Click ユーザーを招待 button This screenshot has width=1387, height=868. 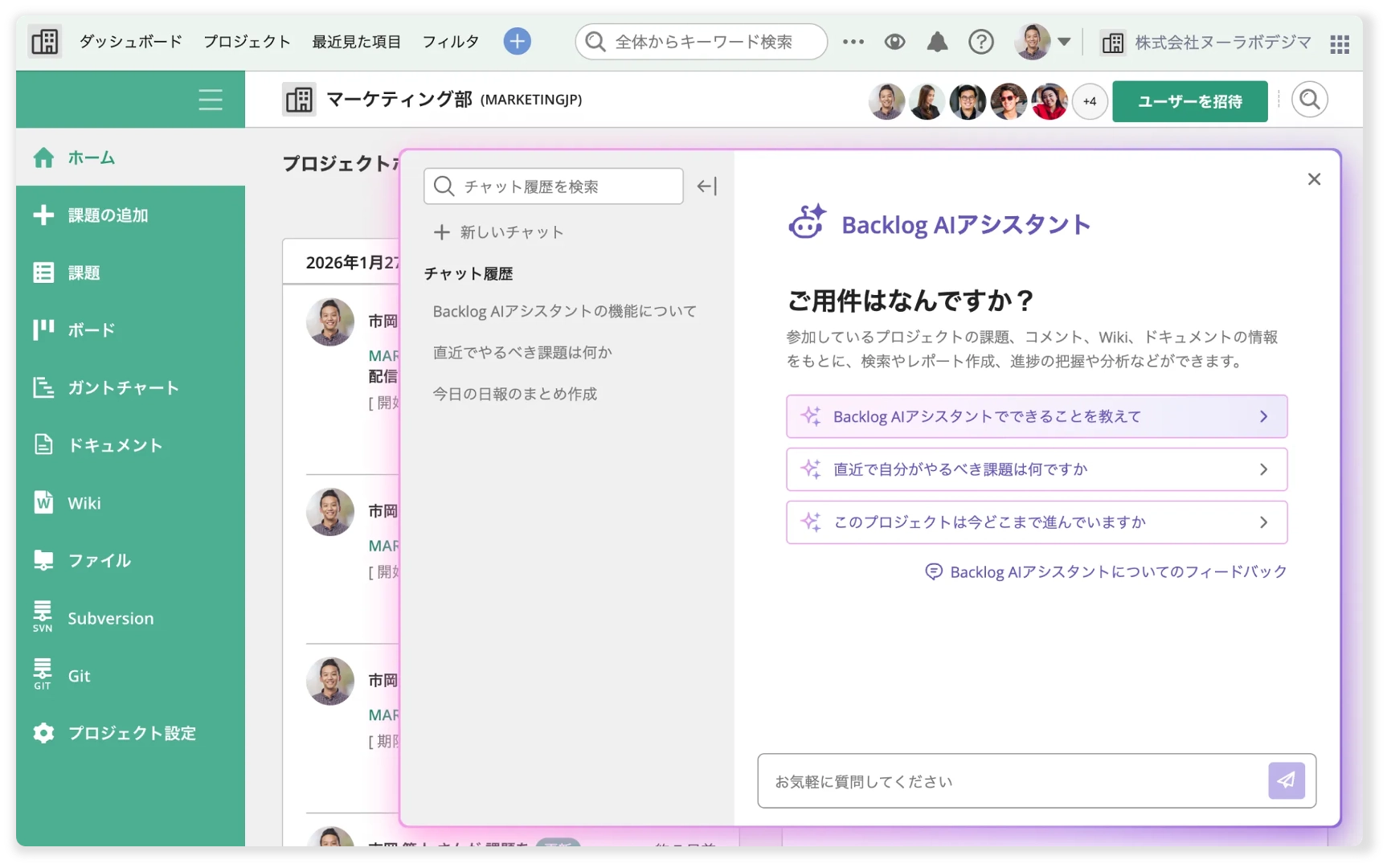[x=1189, y=101]
